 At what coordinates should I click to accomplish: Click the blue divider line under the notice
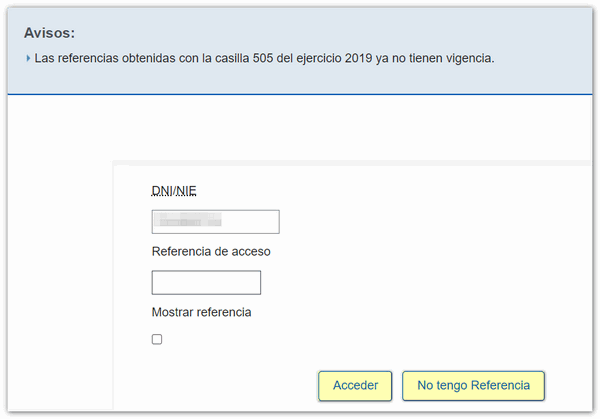pos(300,94)
